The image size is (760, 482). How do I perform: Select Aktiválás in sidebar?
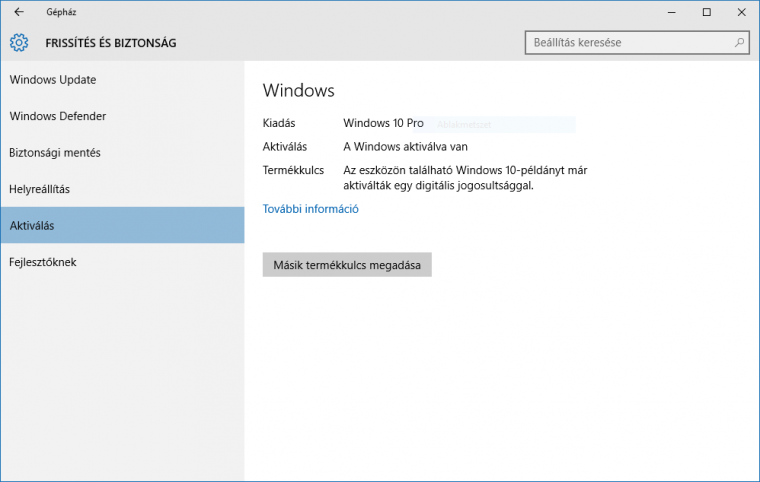tap(122, 225)
